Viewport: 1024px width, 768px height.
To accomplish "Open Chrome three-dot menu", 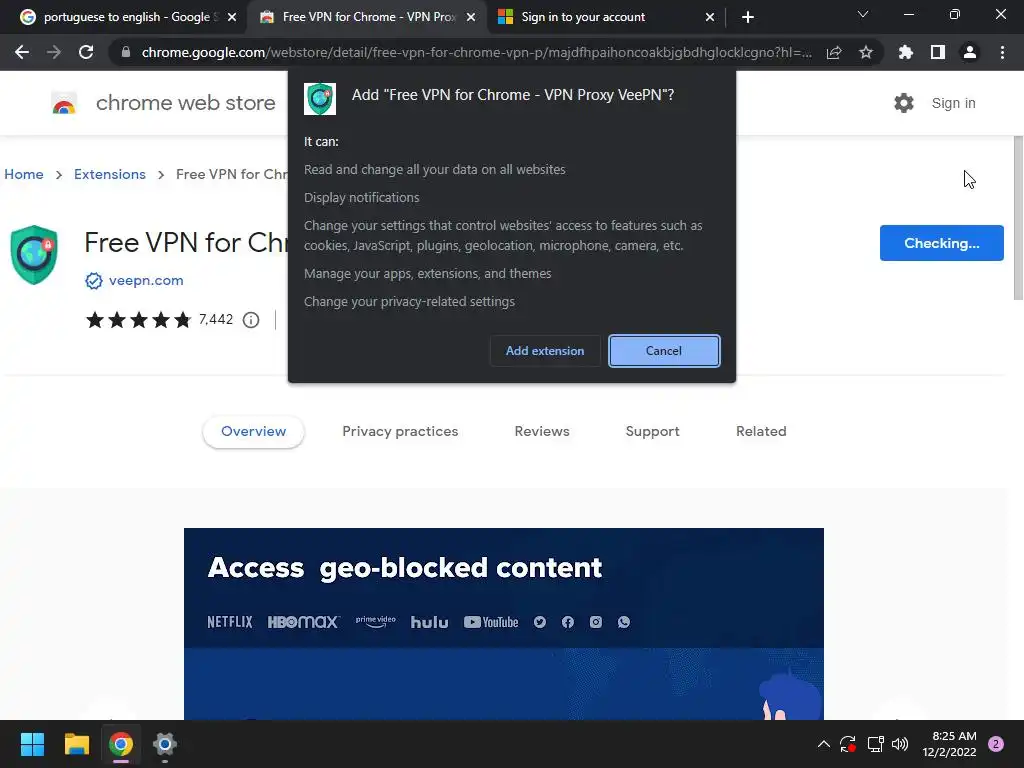I will (1002, 52).
